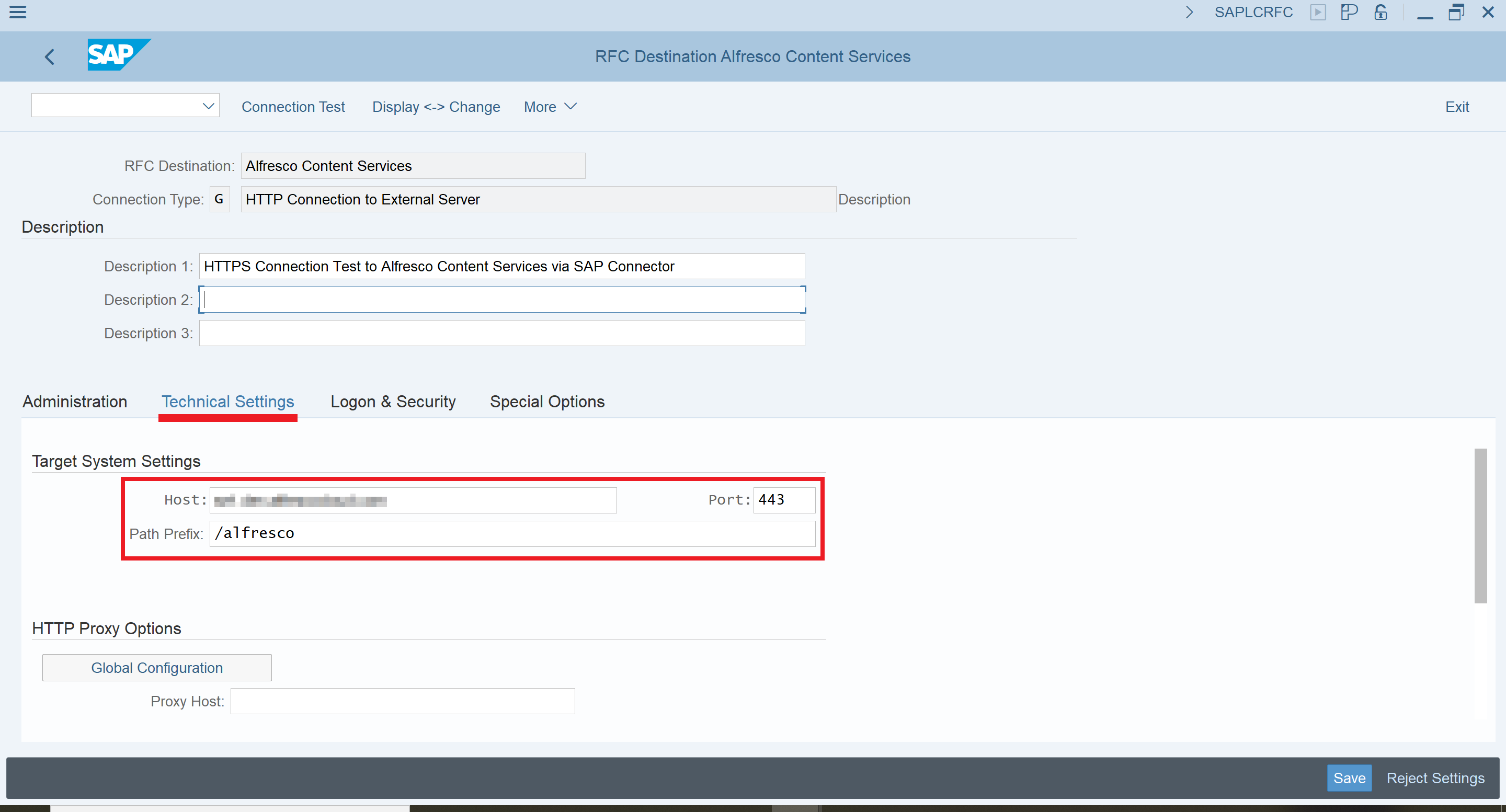Click the Path Prefix input field
This screenshot has width=1506, height=812.
tap(512, 534)
